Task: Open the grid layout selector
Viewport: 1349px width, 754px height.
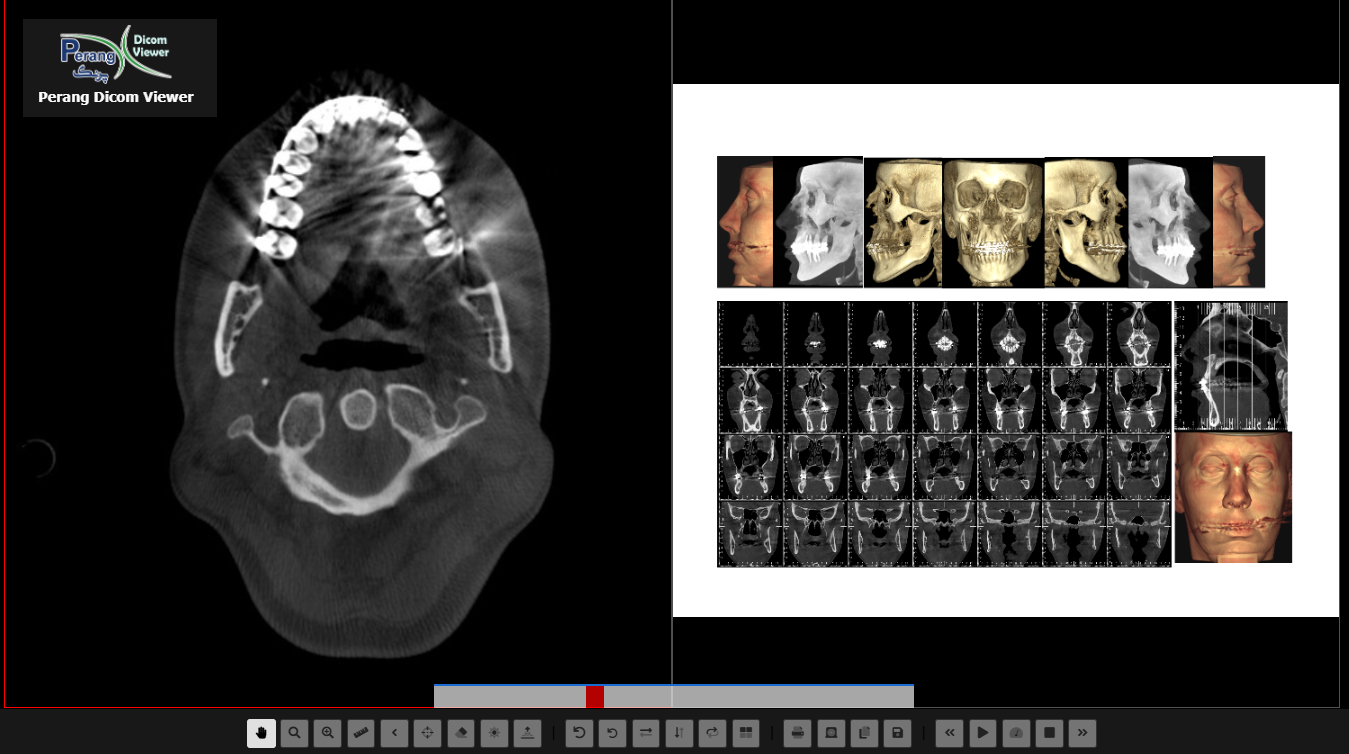Action: 745,733
